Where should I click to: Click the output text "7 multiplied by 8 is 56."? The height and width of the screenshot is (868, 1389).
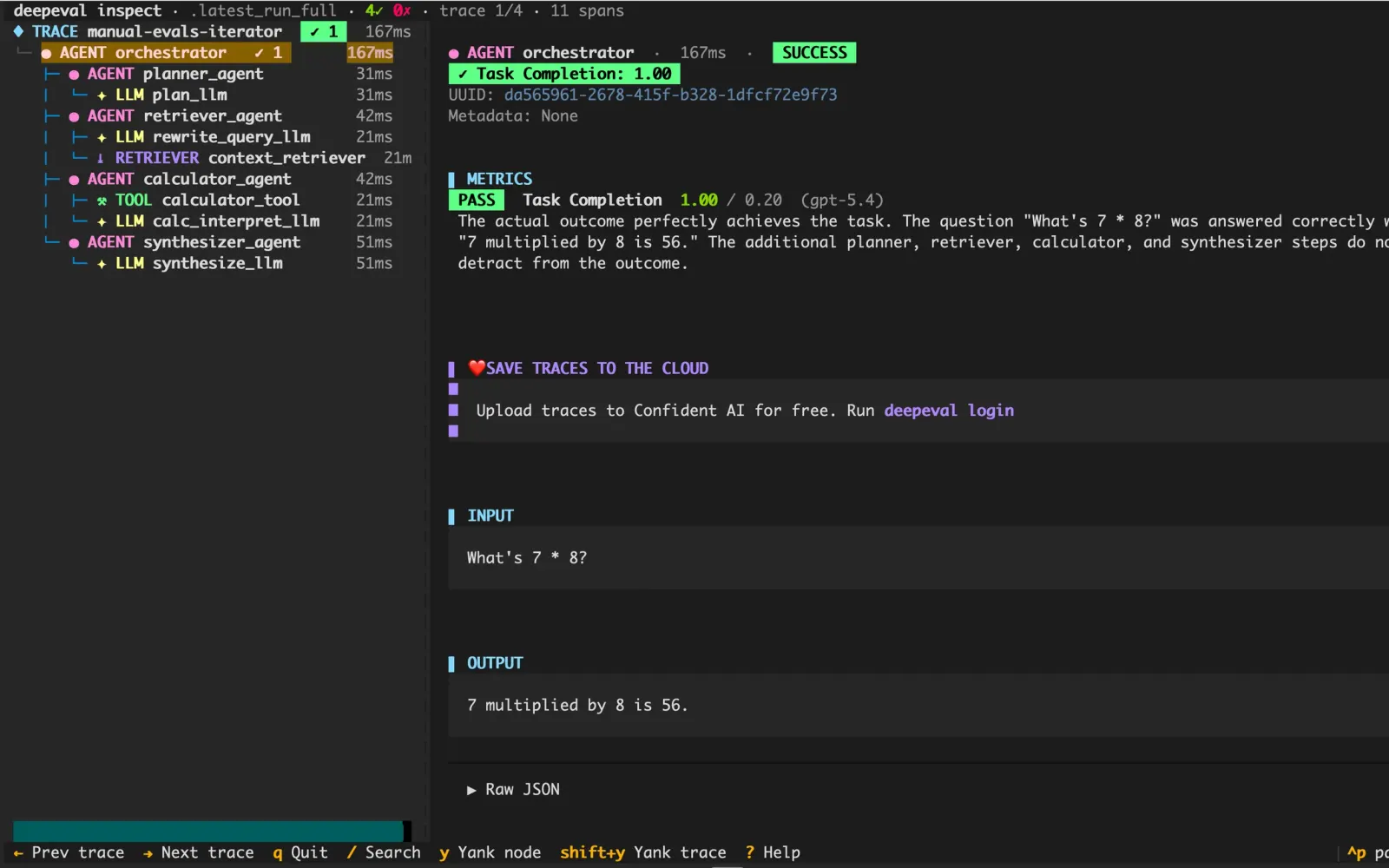tap(577, 705)
